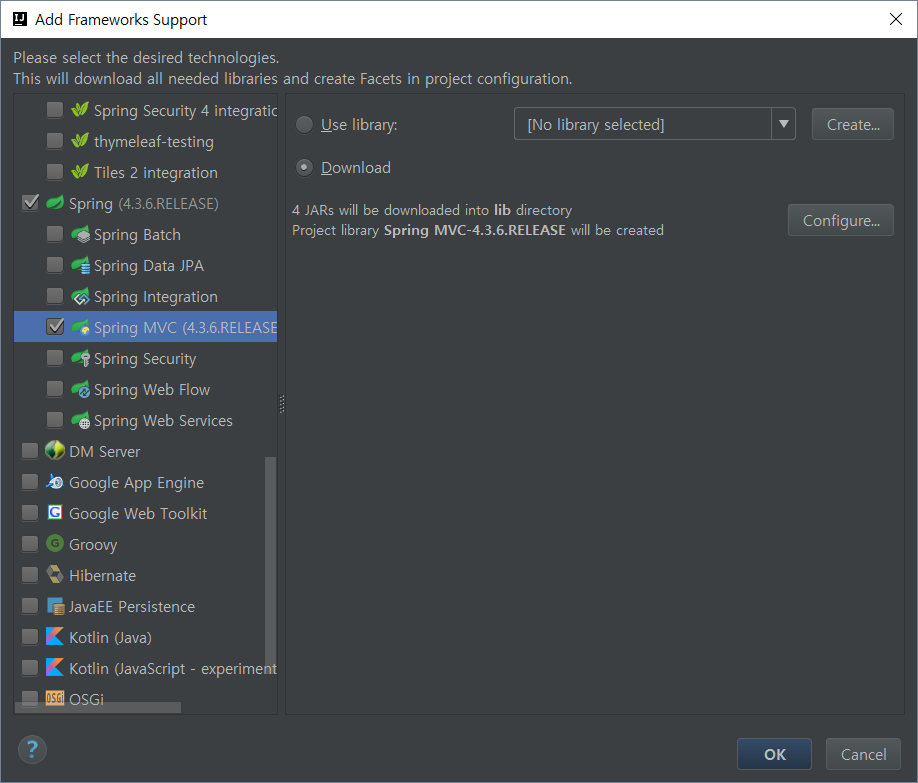
Task: Close the Add Frameworks Support dialog
Action: (x=896, y=19)
